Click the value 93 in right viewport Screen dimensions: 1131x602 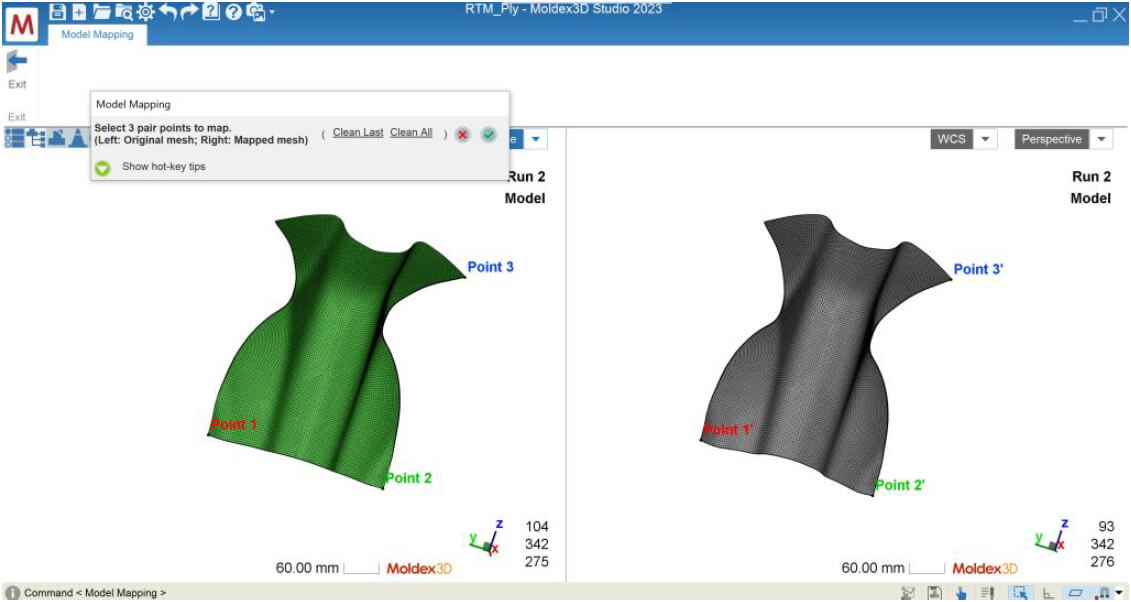click(1106, 527)
